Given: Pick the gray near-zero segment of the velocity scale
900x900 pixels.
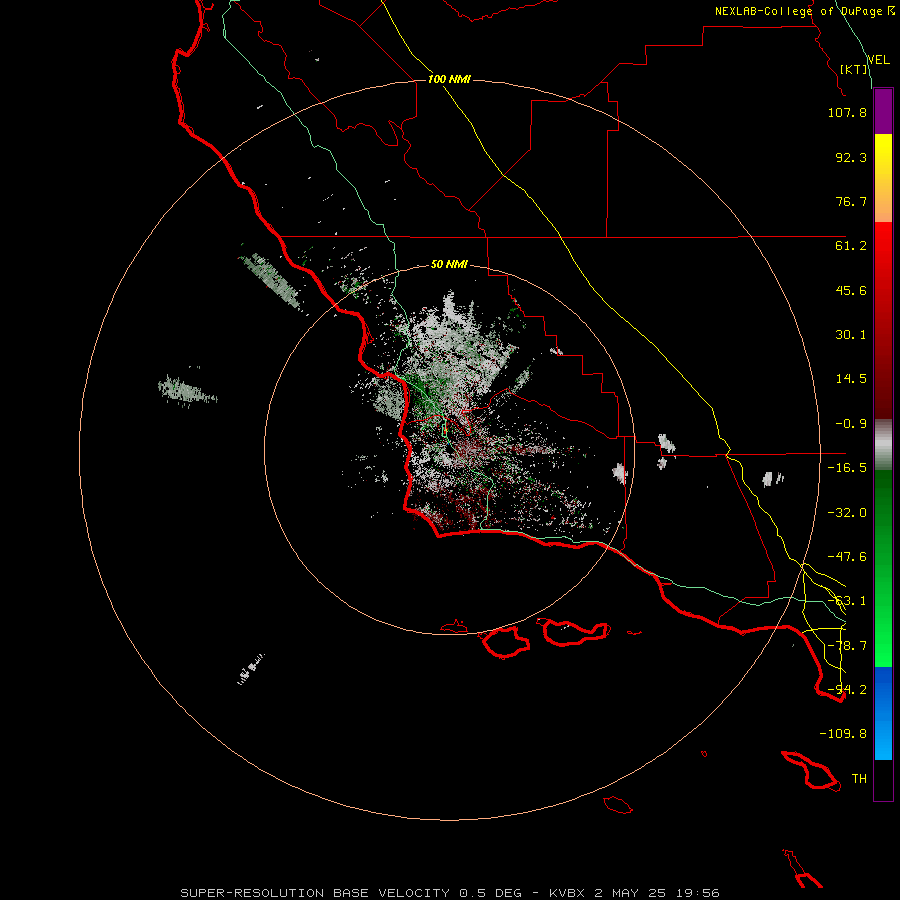Looking at the screenshot, I should click(883, 445).
